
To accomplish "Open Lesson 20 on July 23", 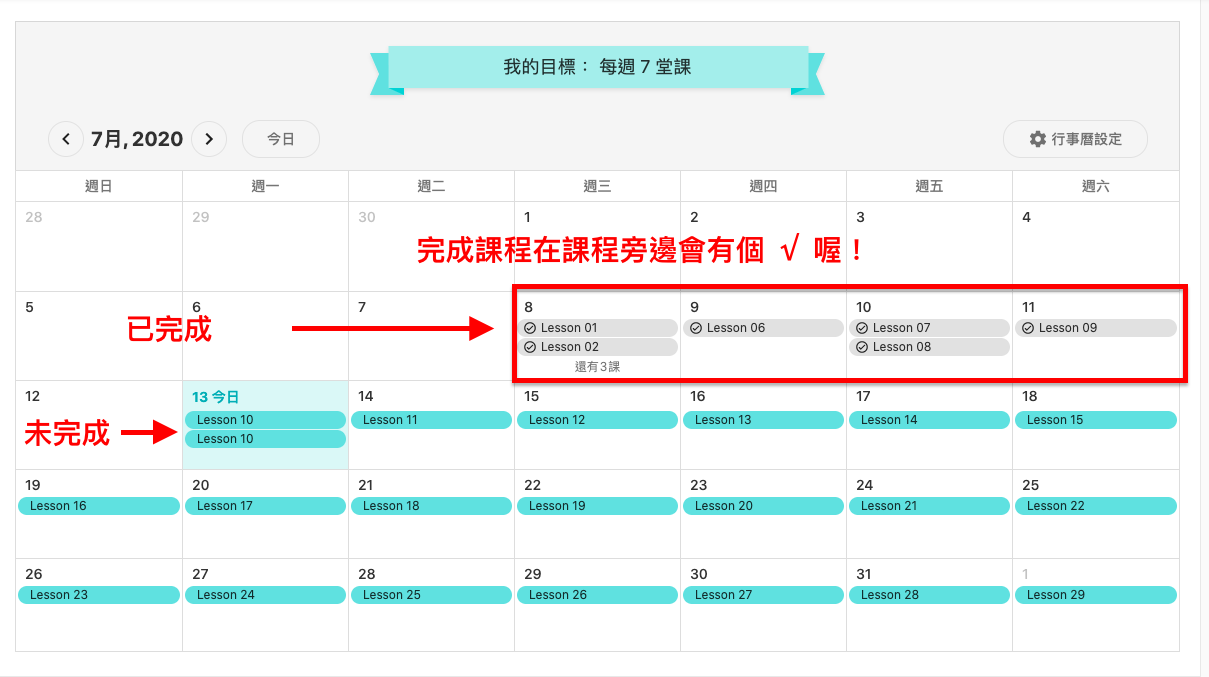I will tap(763, 506).
